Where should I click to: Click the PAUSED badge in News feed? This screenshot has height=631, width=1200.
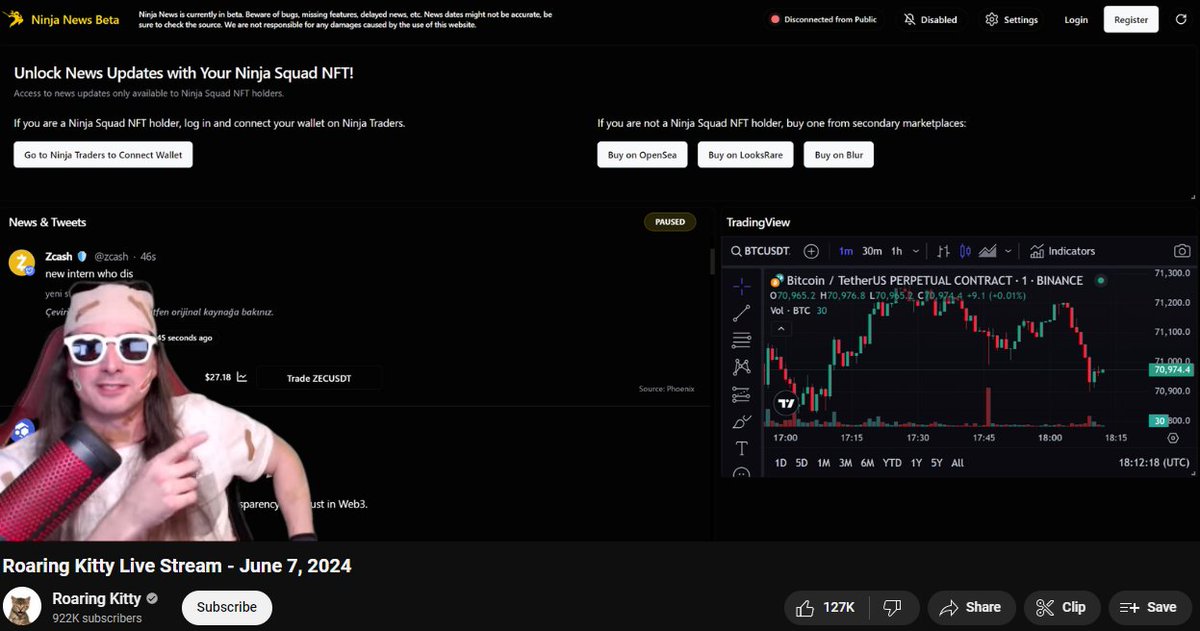coord(670,222)
